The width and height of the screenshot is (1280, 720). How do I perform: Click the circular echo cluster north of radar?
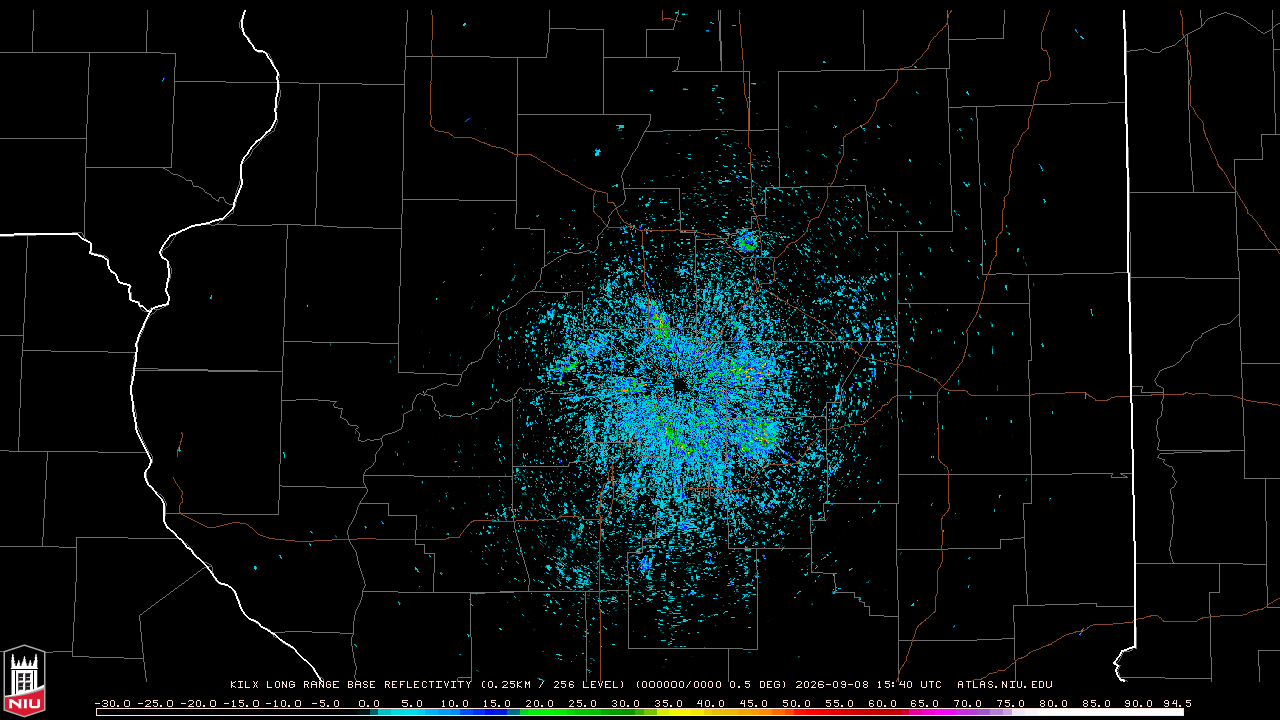pos(746,240)
